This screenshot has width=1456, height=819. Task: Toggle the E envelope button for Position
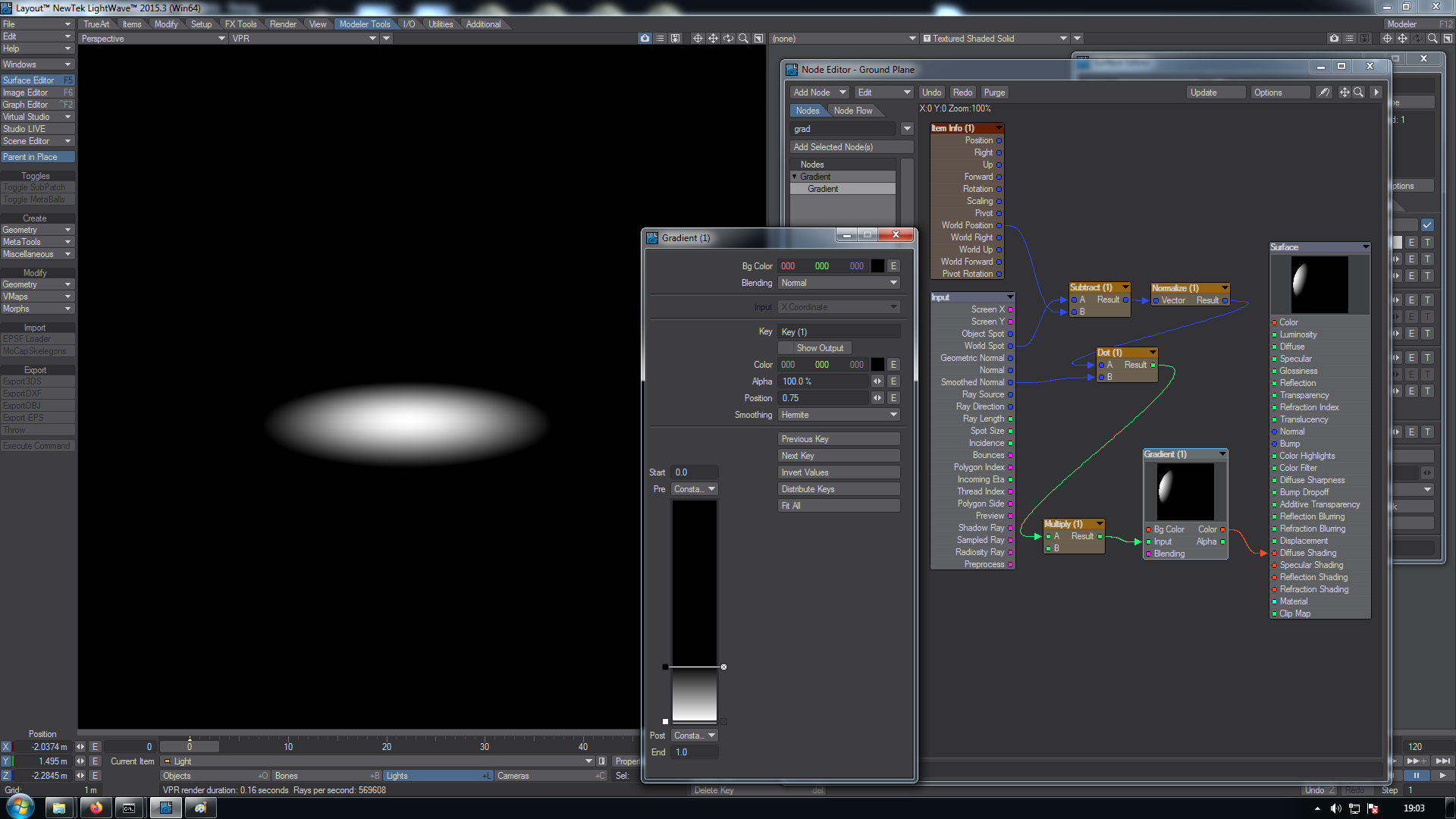[x=893, y=398]
